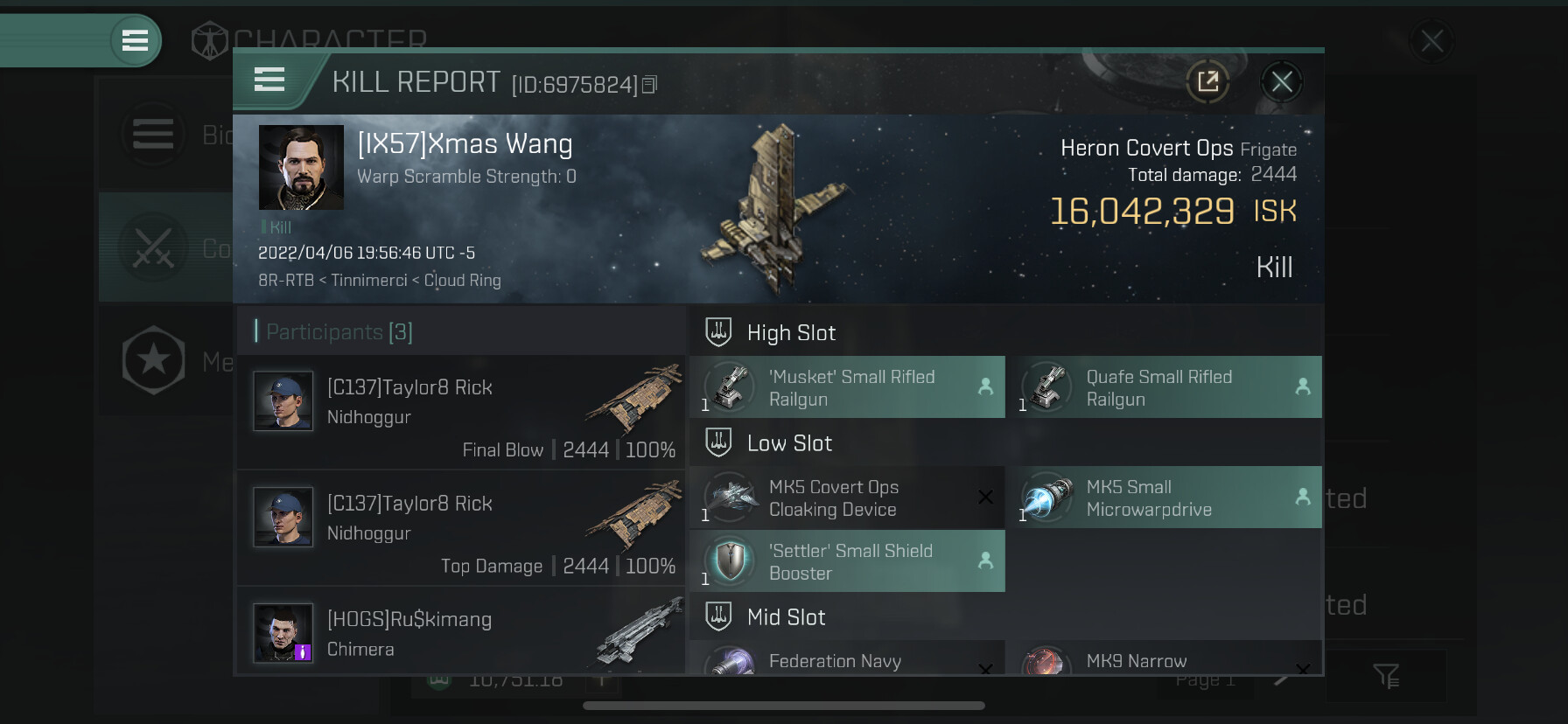Image resolution: width=1568 pixels, height=724 pixels.
Task: Copy the kill report ID
Action: pyautogui.click(x=649, y=85)
